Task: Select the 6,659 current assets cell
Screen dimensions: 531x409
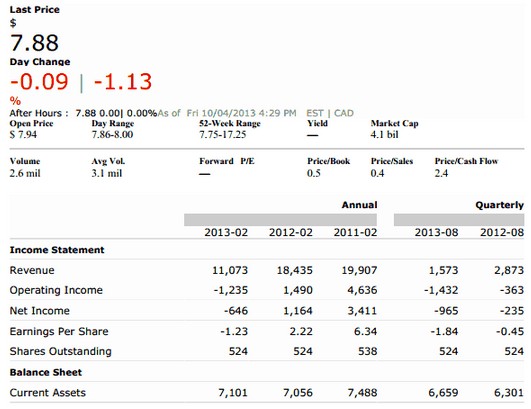Action: (x=443, y=393)
